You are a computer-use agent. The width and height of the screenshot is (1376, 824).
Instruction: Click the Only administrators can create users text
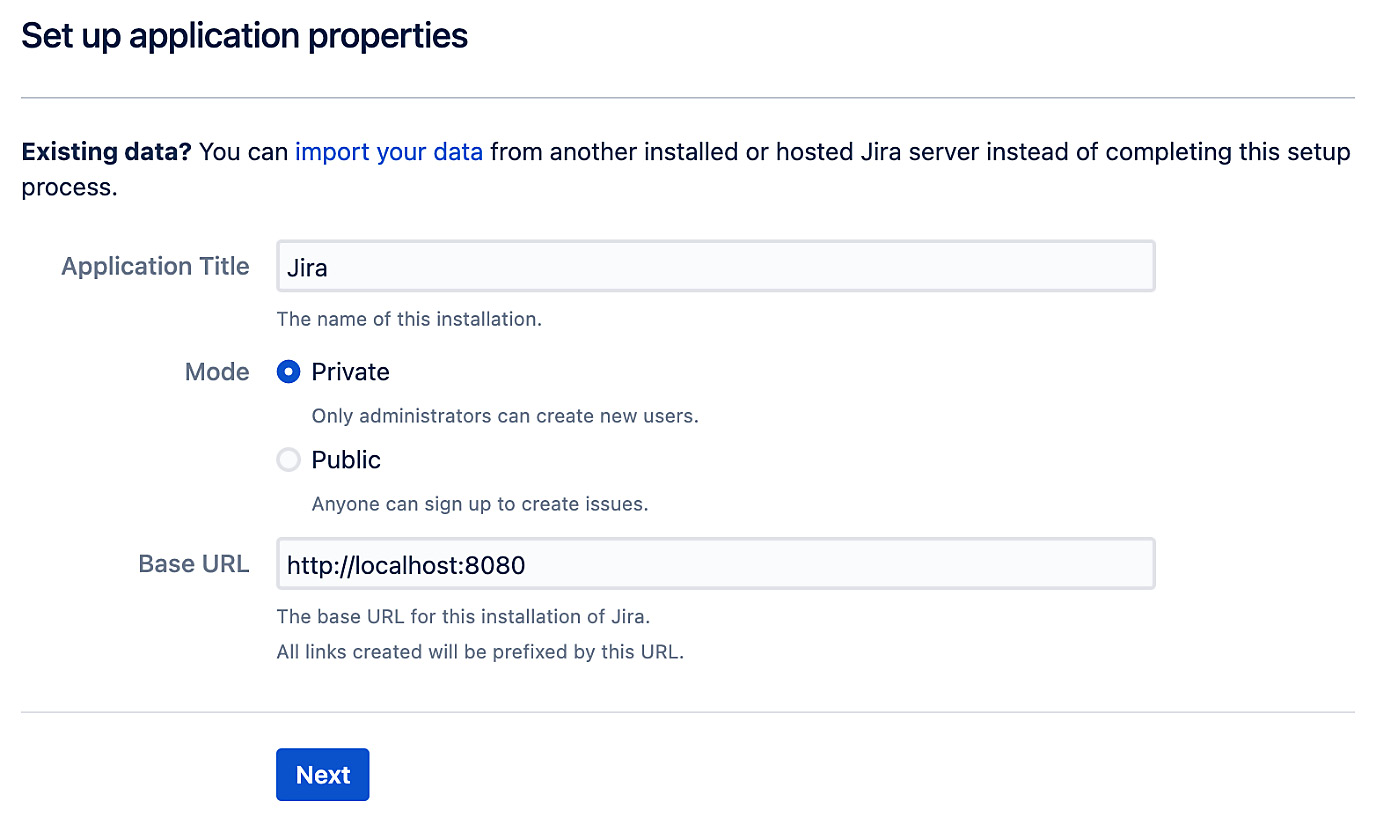504,415
